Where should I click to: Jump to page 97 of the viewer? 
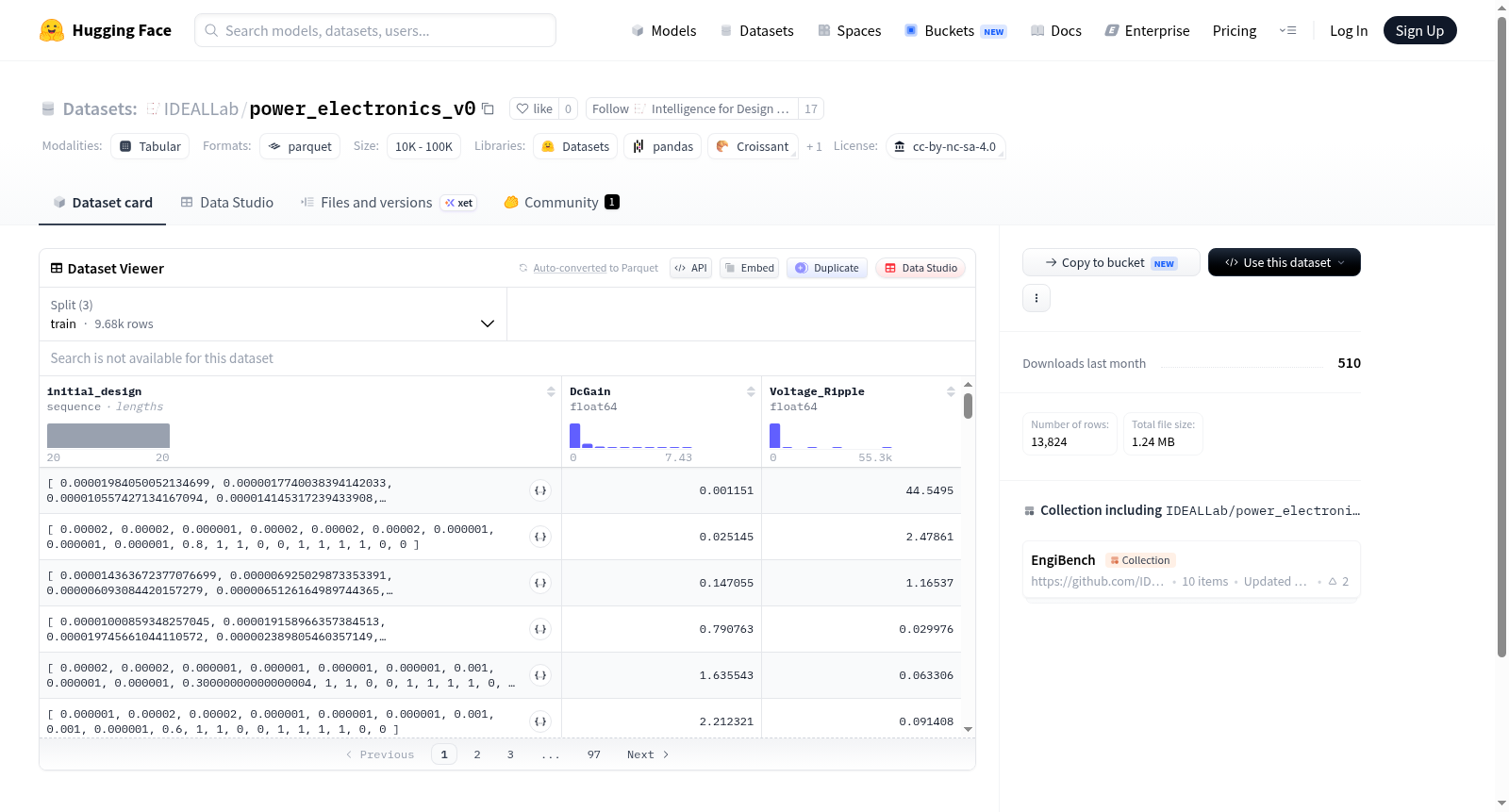(x=593, y=754)
